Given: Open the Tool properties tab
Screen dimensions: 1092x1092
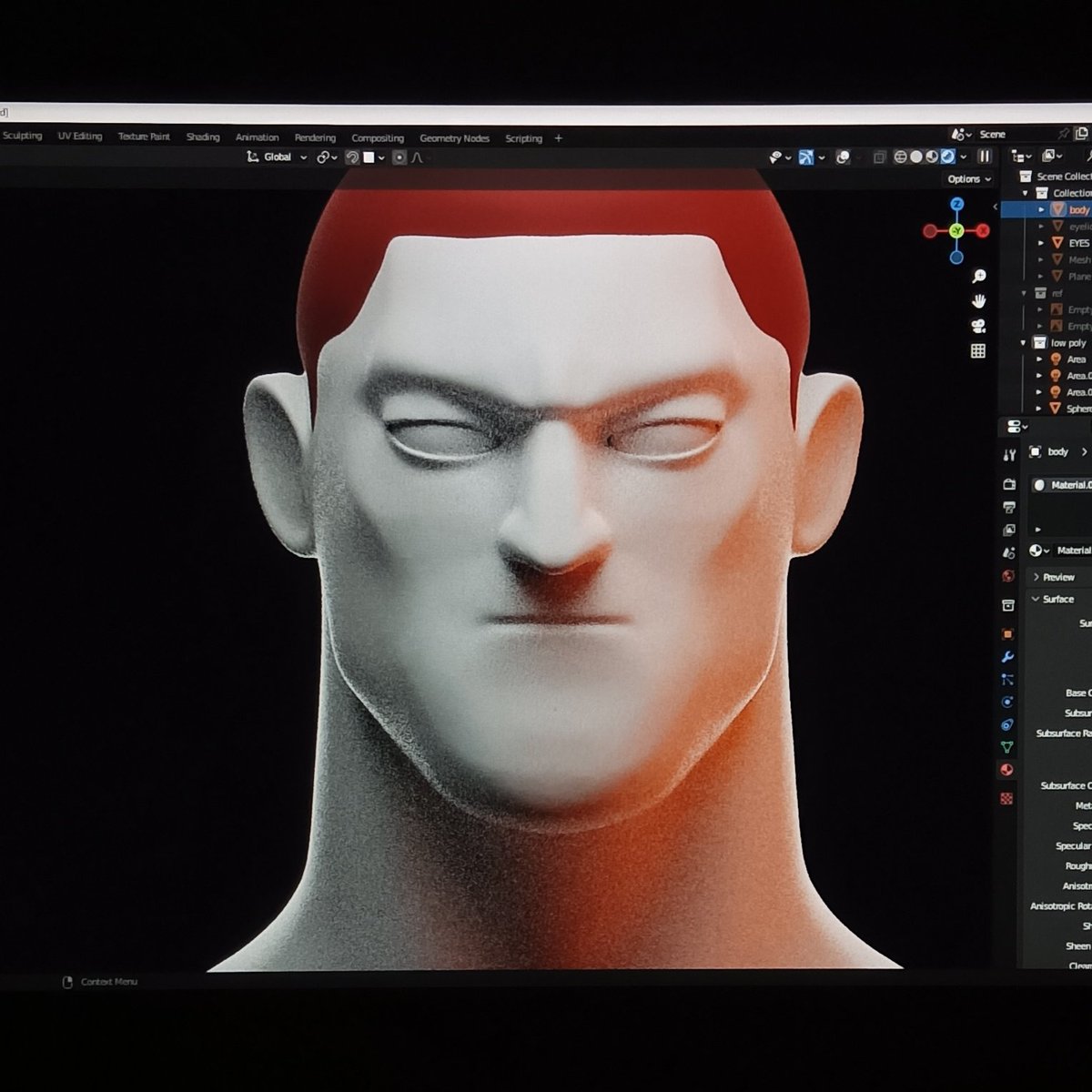Looking at the screenshot, I should pos(1009,455).
